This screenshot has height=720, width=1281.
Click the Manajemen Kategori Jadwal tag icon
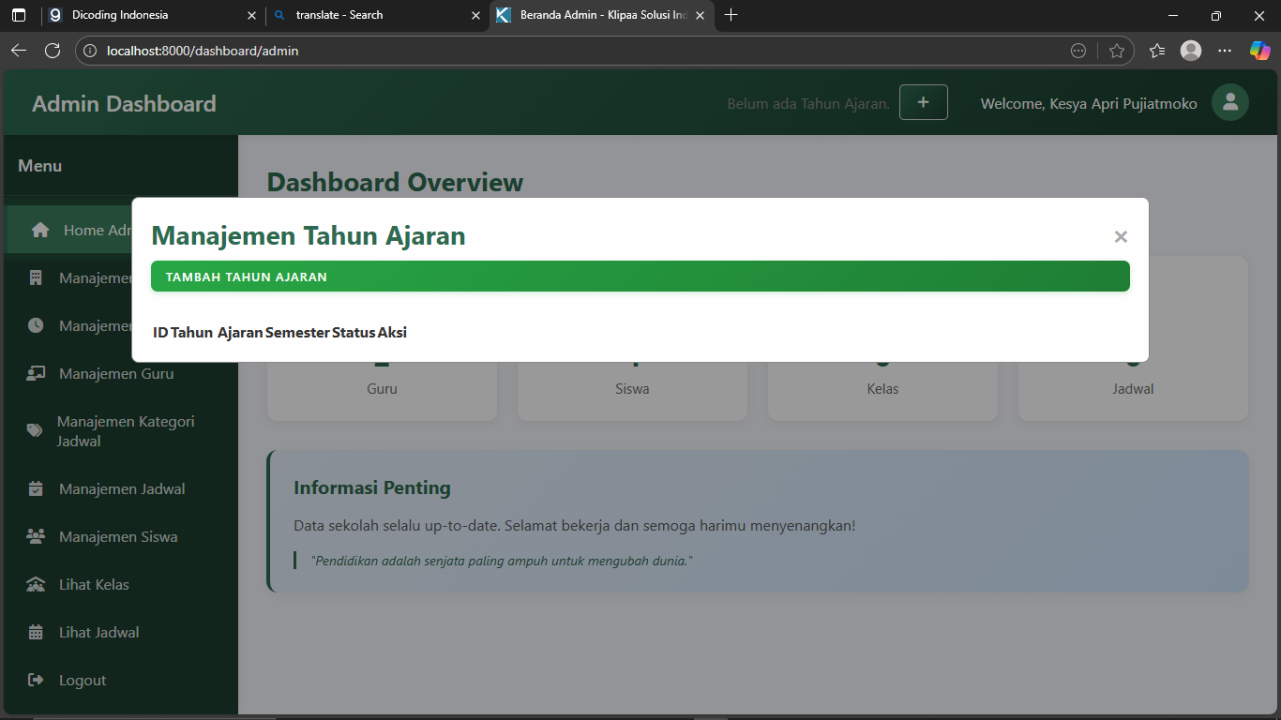click(35, 431)
